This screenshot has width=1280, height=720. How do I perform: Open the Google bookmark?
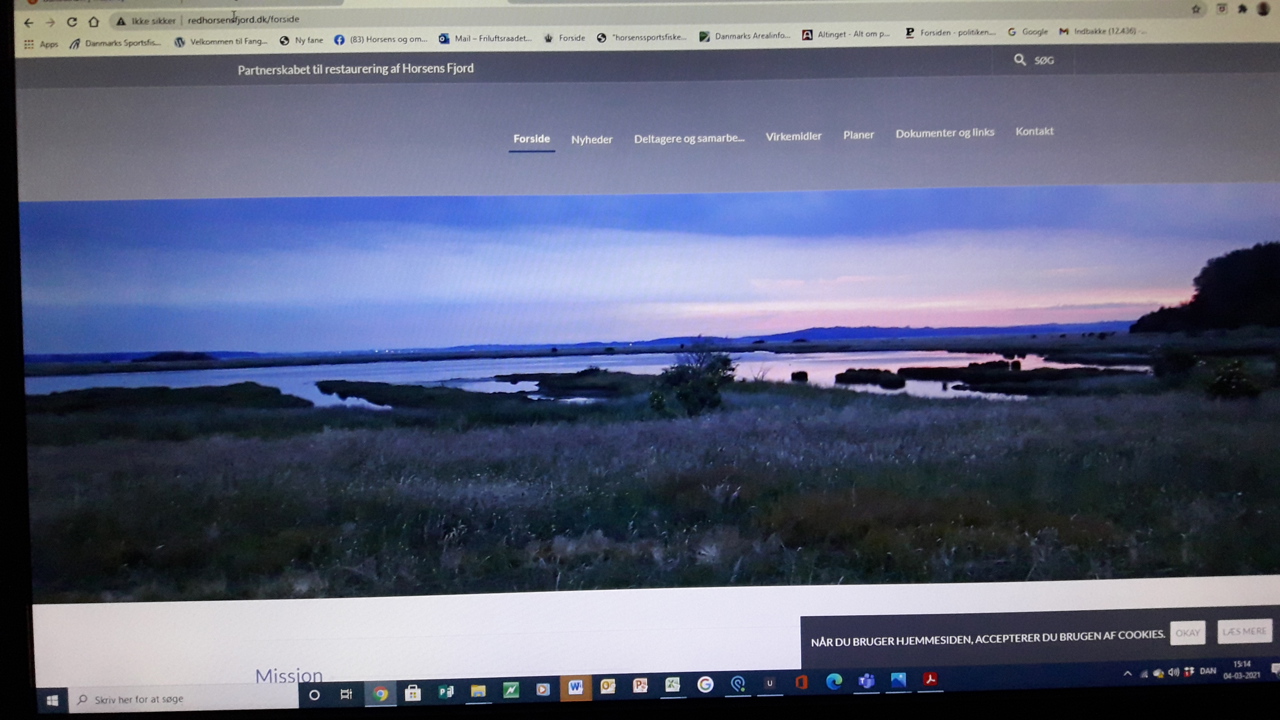pos(1028,32)
